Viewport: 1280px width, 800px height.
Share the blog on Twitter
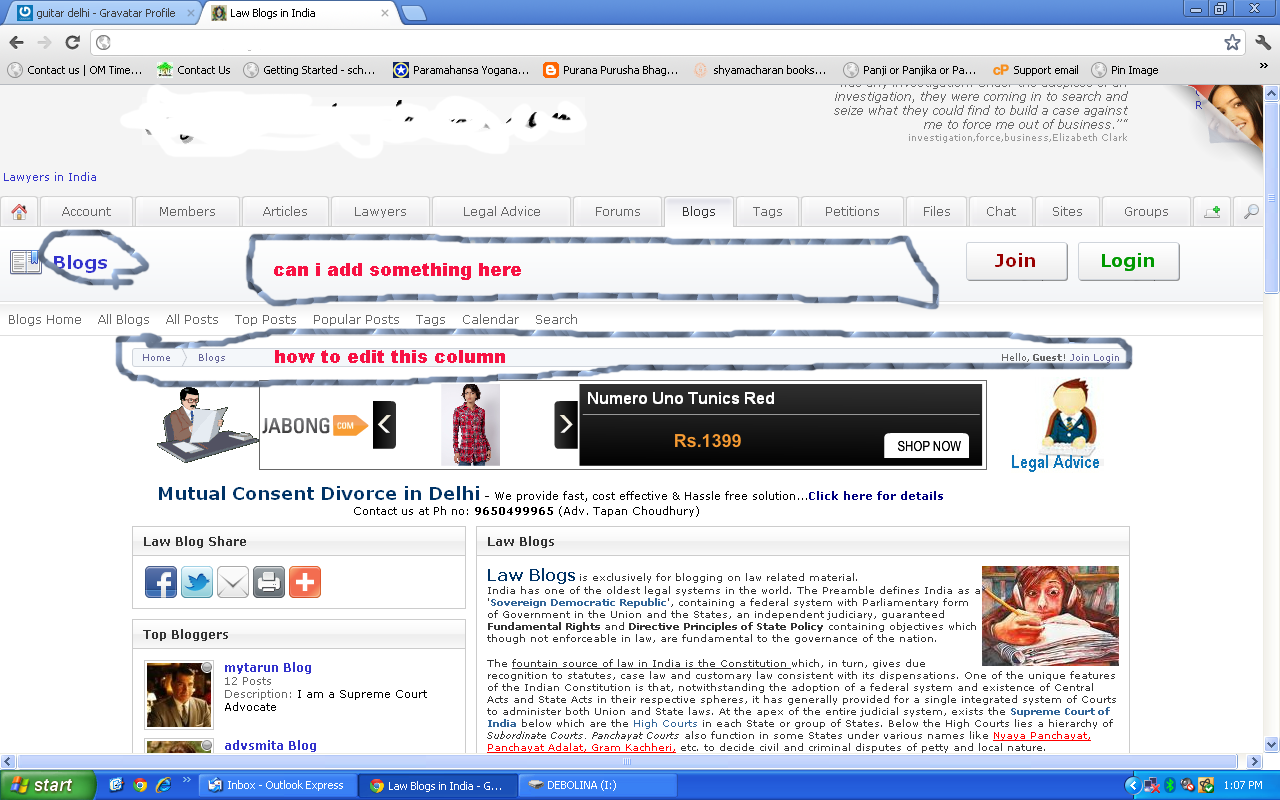tap(197, 582)
